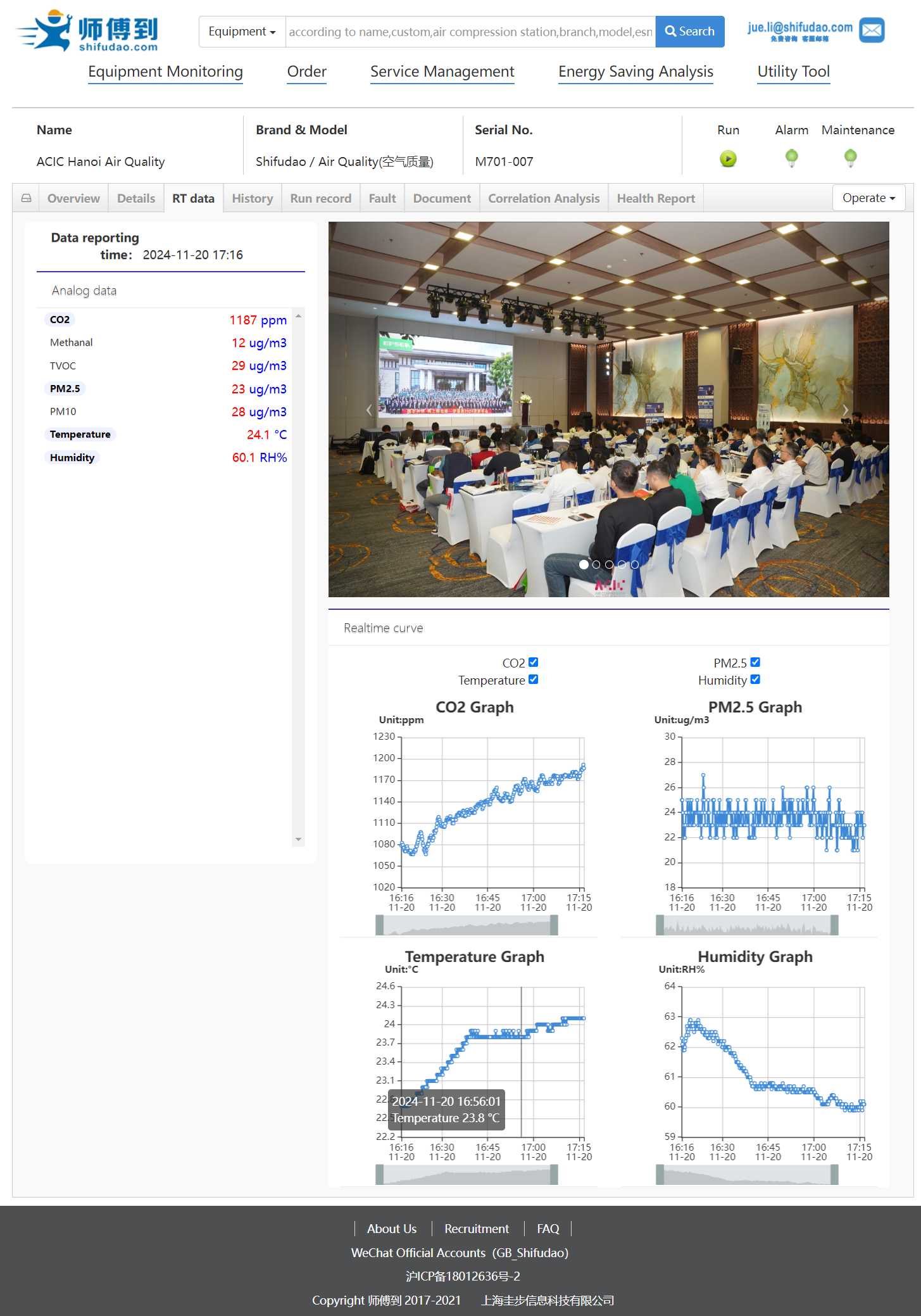Click the mail envelope icon
Viewport: 921px width, 1316px height.
(x=871, y=30)
